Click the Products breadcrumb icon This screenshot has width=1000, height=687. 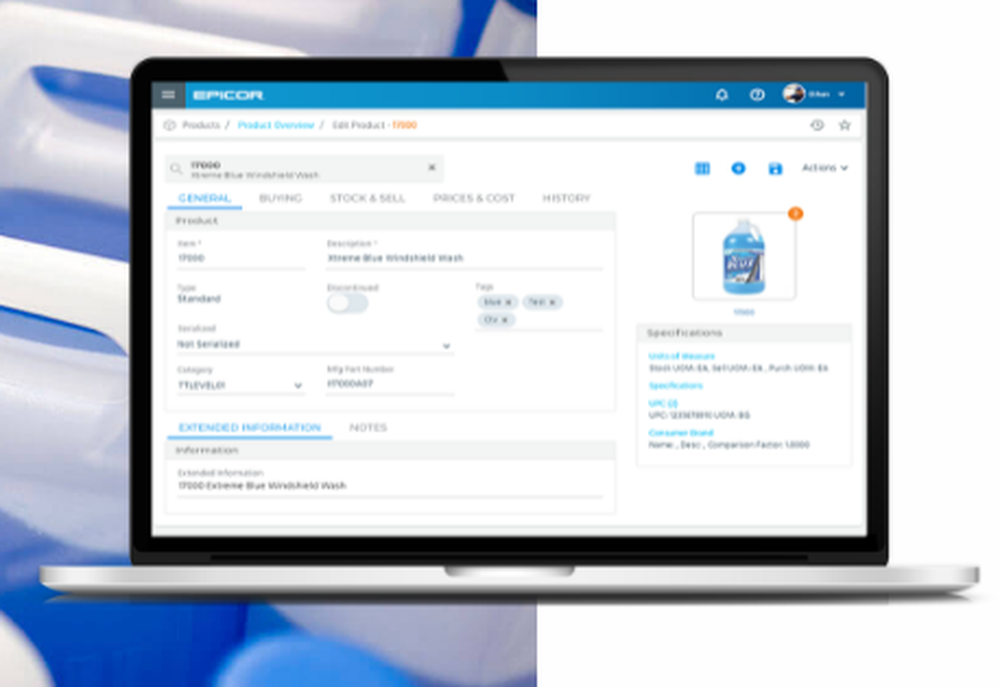(x=169, y=125)
